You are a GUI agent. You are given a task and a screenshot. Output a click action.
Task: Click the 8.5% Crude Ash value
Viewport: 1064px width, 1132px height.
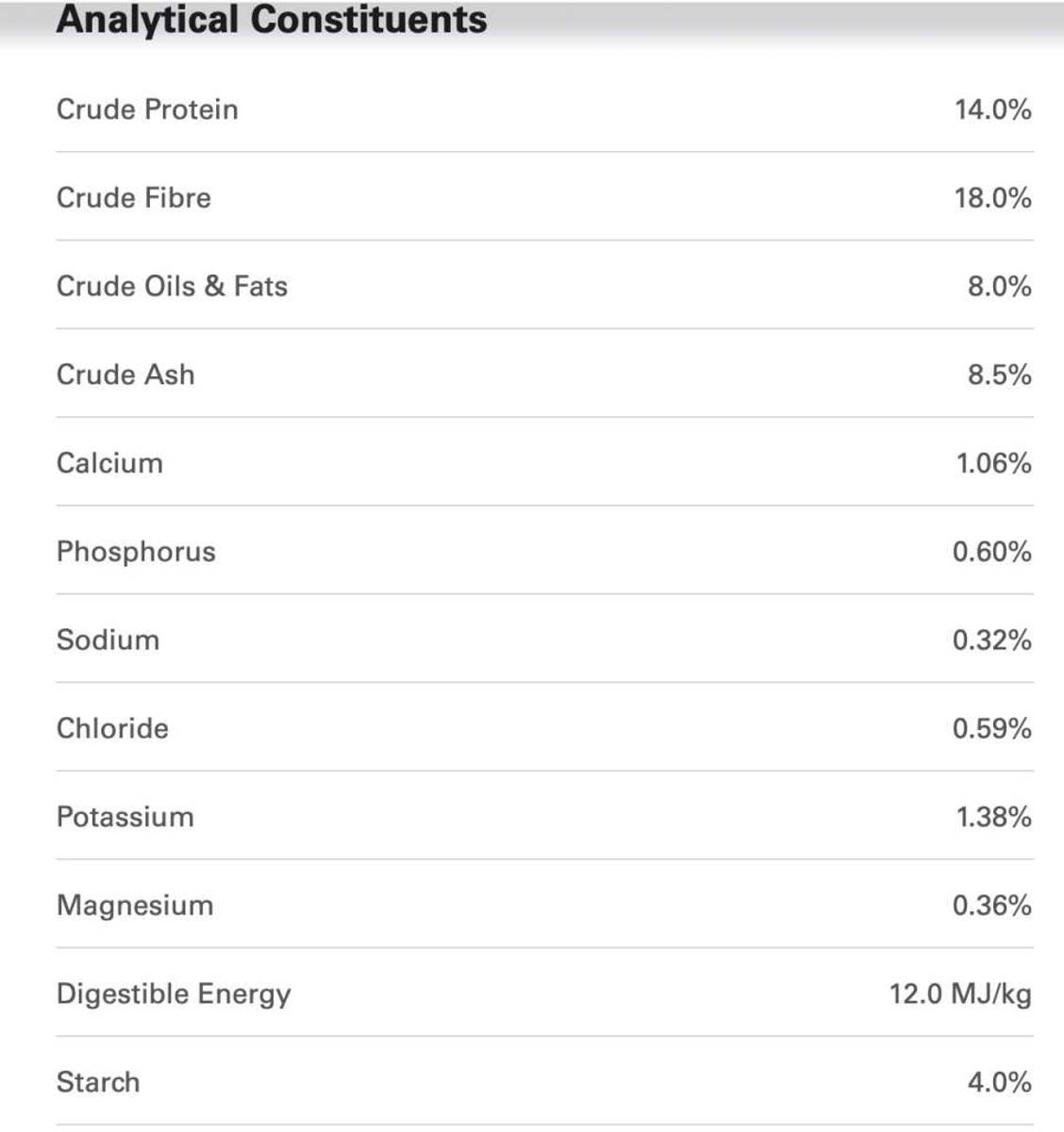999,375
